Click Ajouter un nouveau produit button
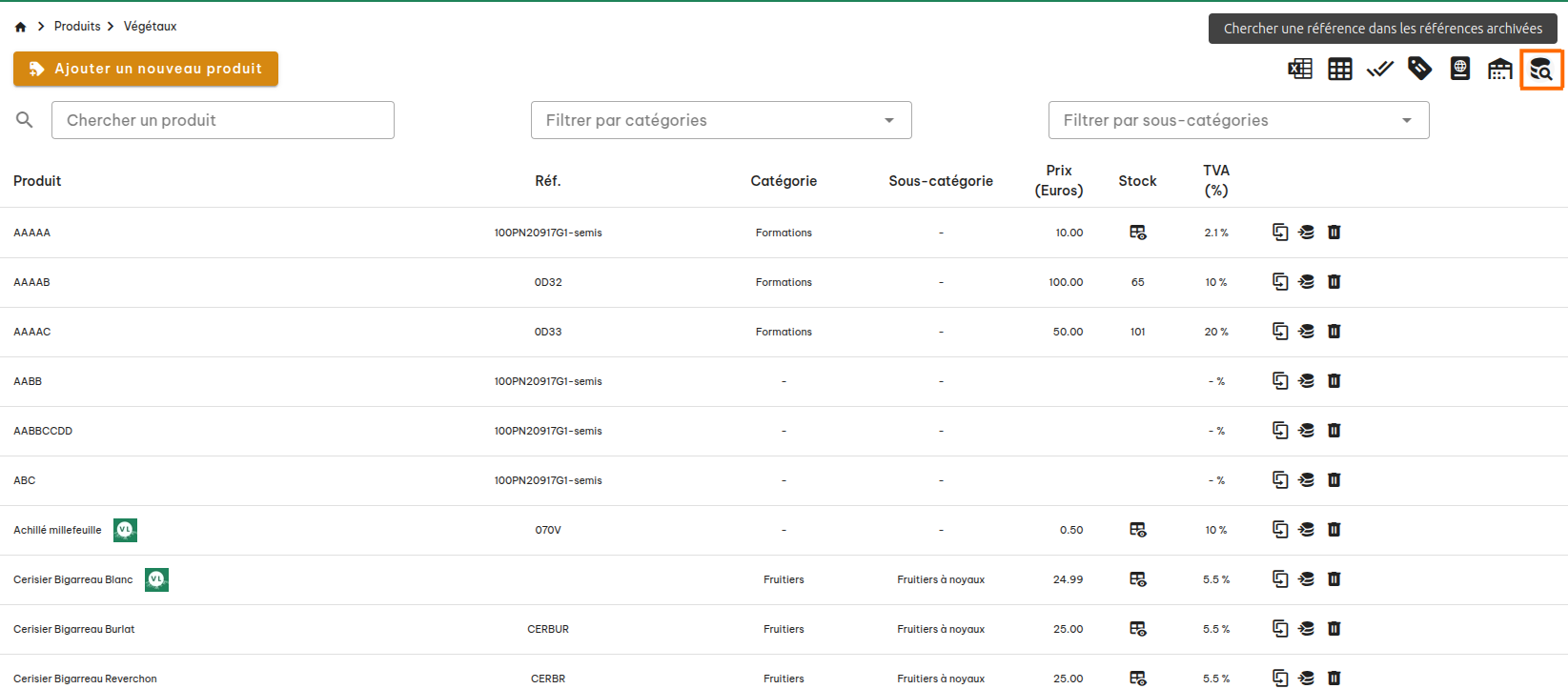This screenshot has width=1568, height=689. [146, 69]
